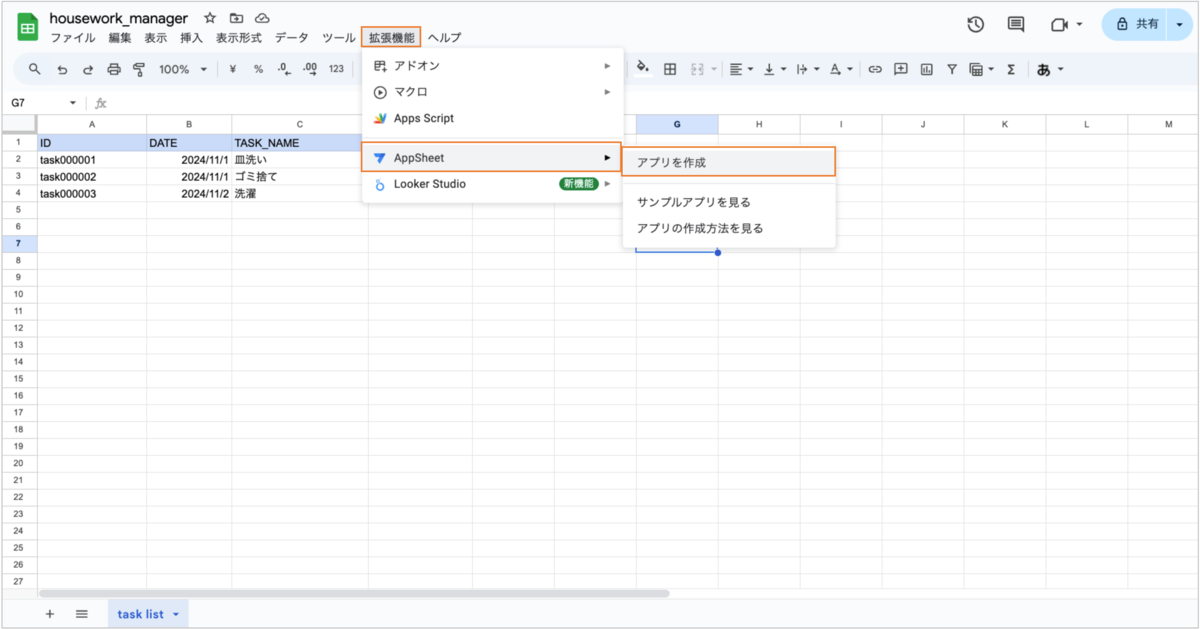The height and width of the screenshot is (629, 1200).
Task: Open the horizontal align dropdown
Action: [x=742, y=69]
